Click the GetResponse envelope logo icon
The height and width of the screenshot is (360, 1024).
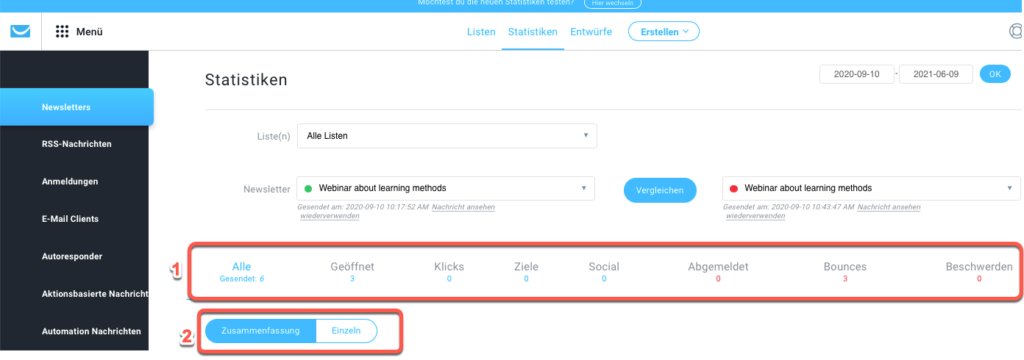pyautogui.click(x=20, y=31)
